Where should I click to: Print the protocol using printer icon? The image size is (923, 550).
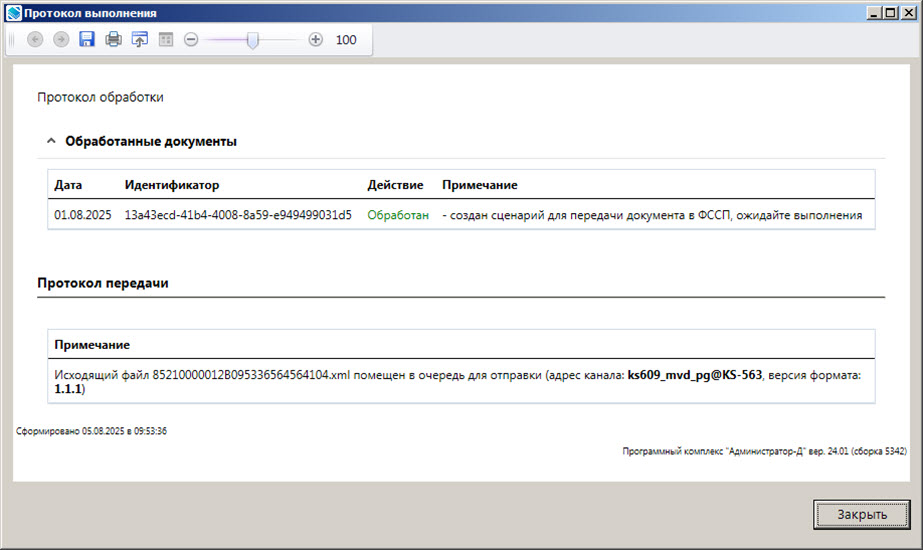click(x=113, y=40)
